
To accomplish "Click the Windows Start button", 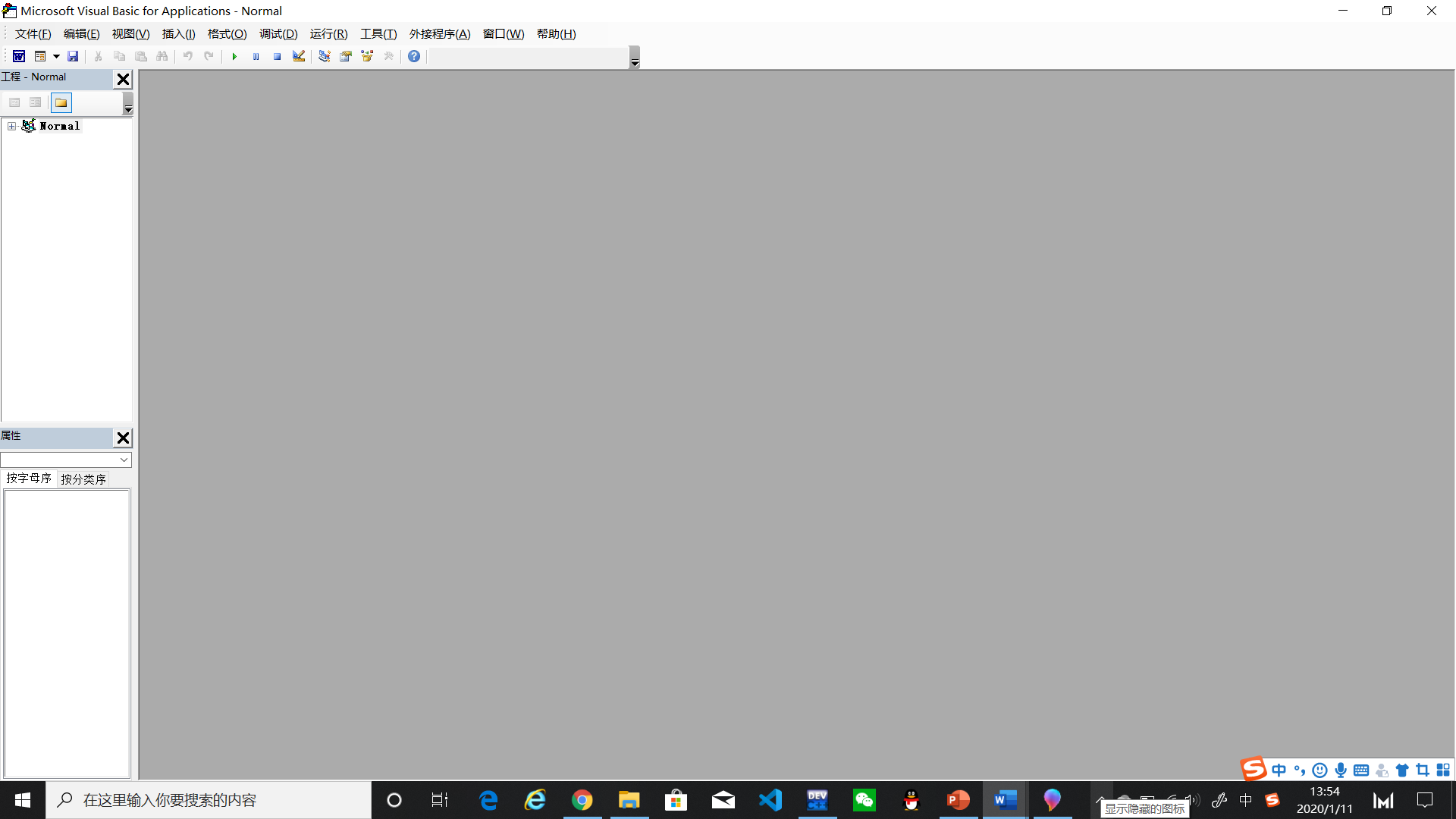I will [x=22, y=800].
